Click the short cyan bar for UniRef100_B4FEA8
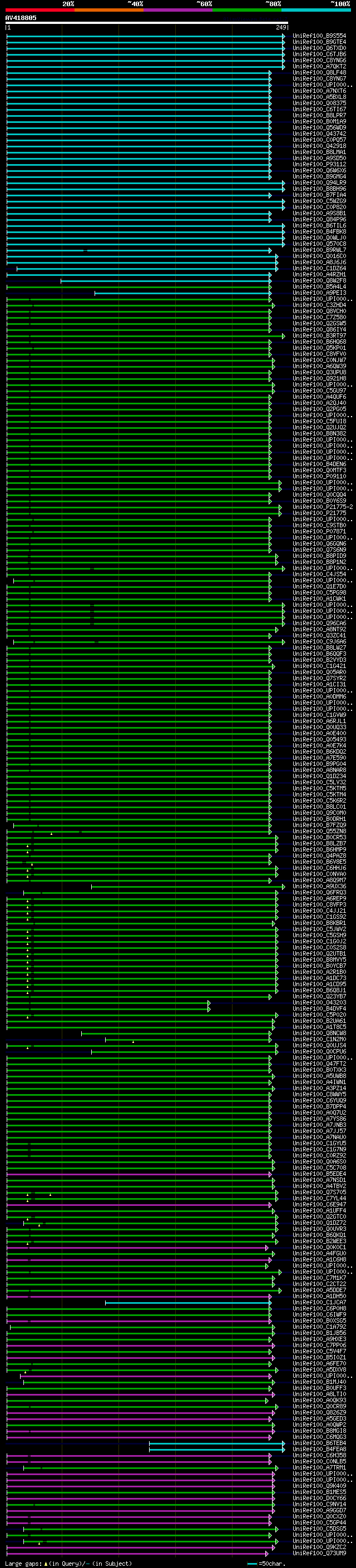Viewport: 356px width, 1568px height. click(x=216, y=1450)
